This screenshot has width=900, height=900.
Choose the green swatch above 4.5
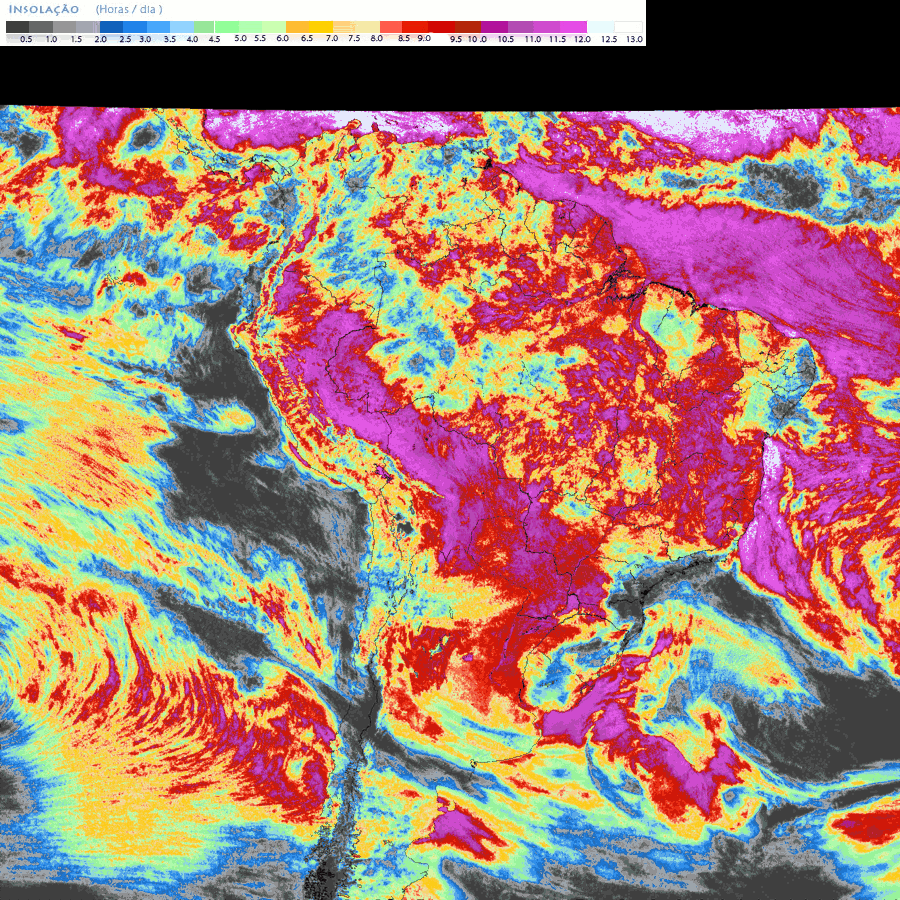tap(204, 27)
